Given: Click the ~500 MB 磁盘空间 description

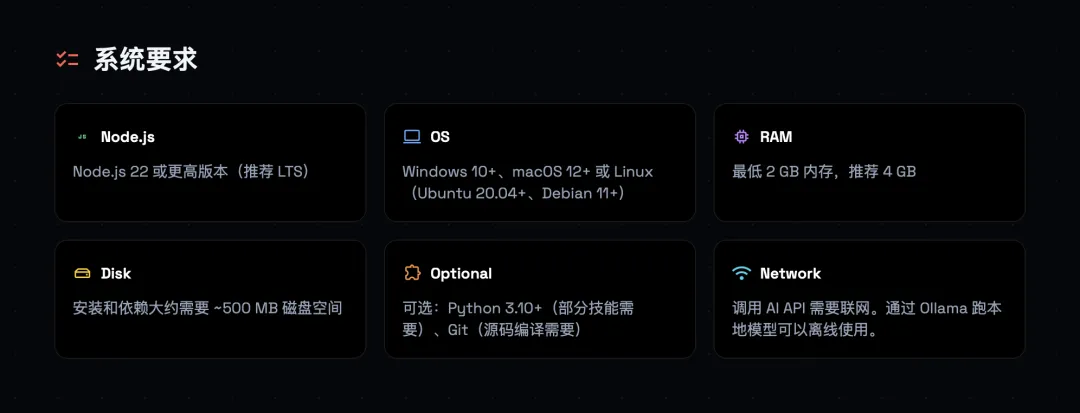Looking at the screenshot, I should pos(208,307).
